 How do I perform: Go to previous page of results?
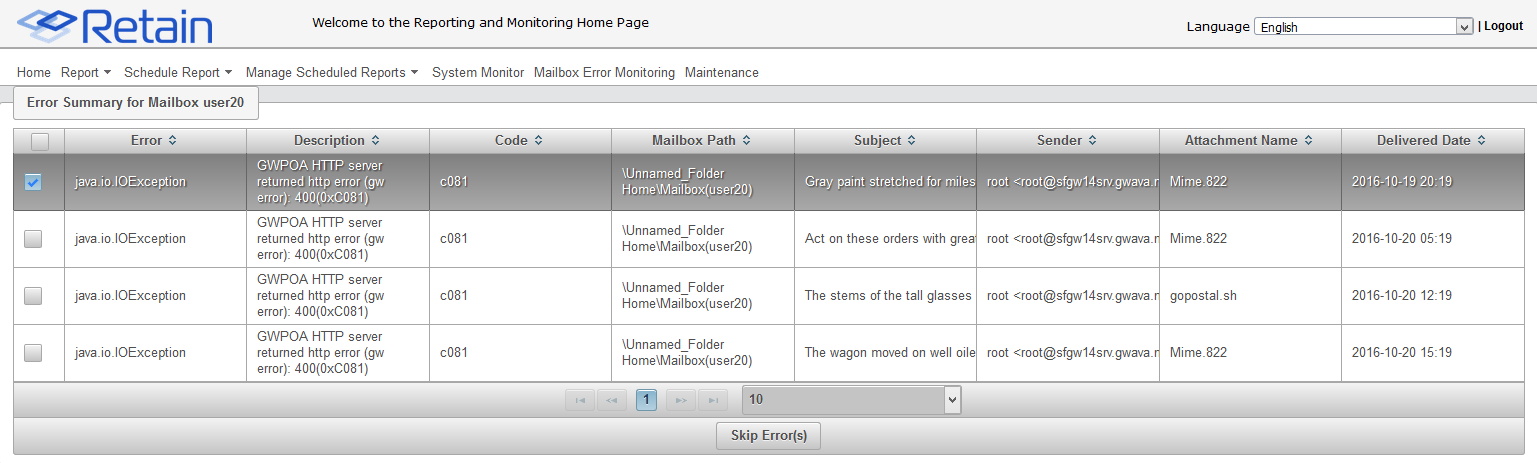(612, 401)
